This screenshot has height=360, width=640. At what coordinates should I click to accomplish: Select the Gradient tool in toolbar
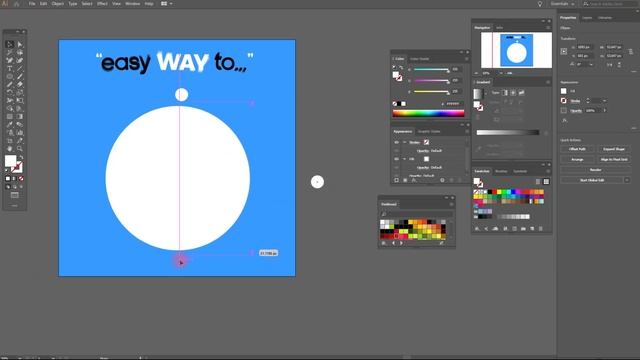tap(20, 117)
